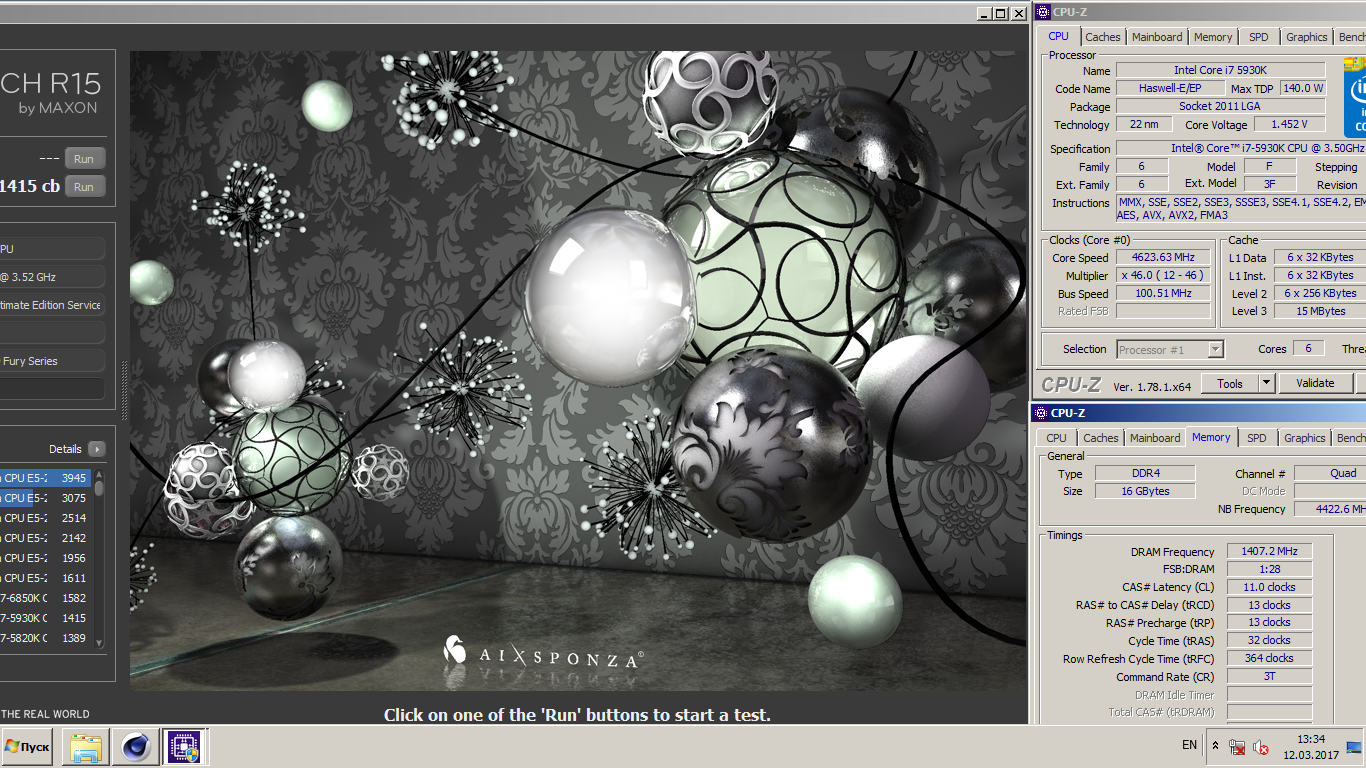
Task: Select CPU tab in CPU-Z memory window
Action: tap(1056, 438)
